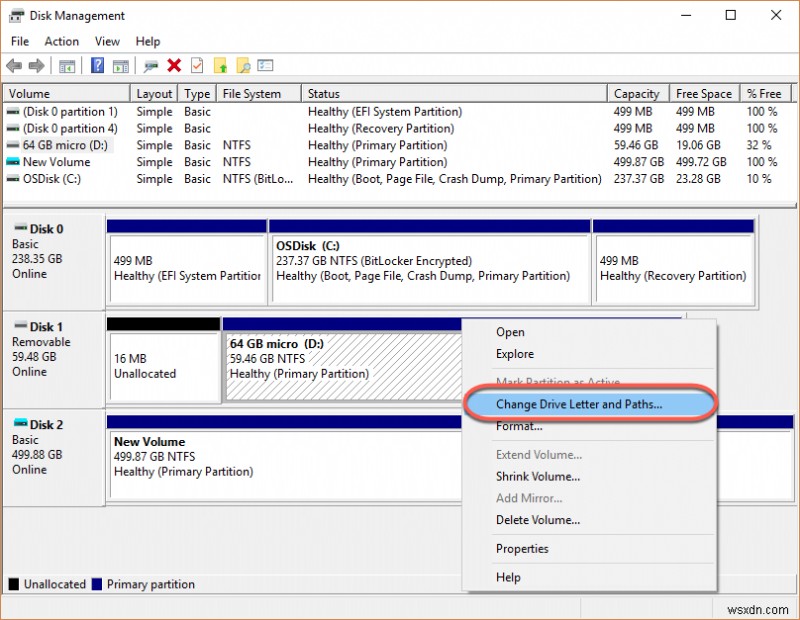
Task: Click the 32 % free cell
Action: [759, 145]
